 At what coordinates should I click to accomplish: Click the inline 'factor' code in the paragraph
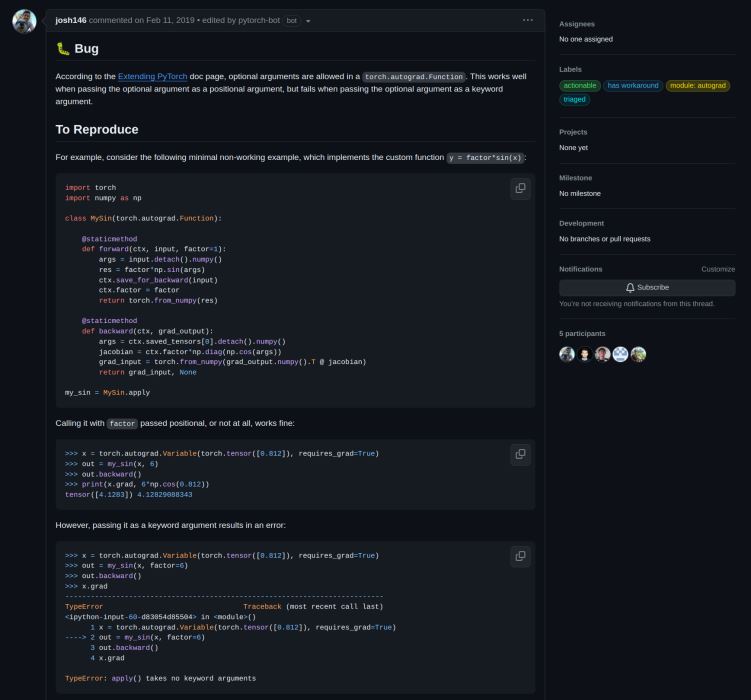click(x=122, y=424)
